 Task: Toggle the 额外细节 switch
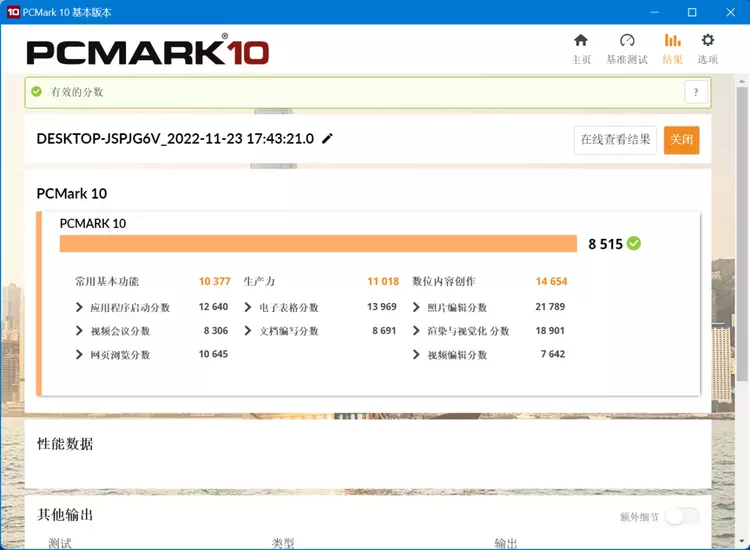tap(683, 517)
